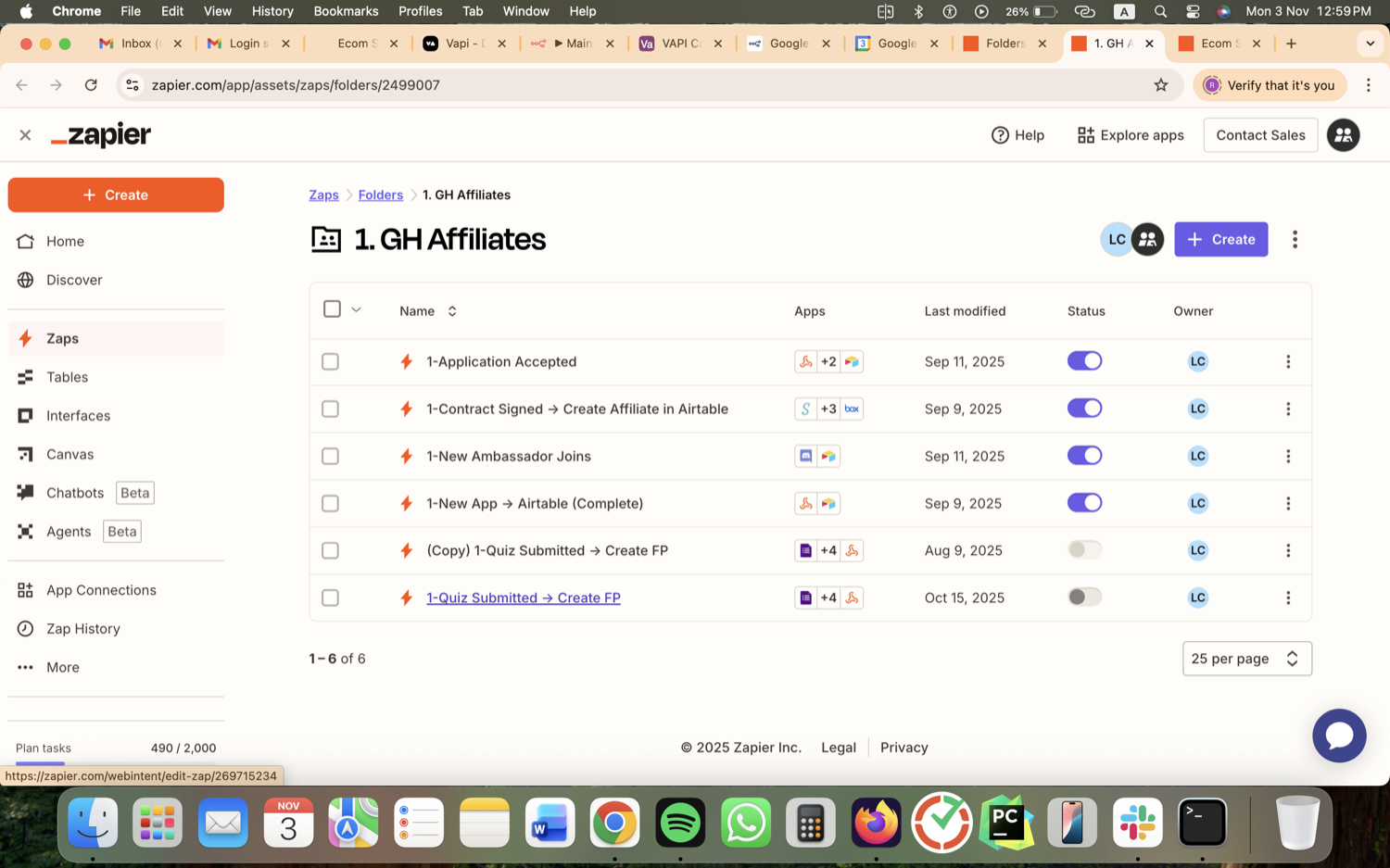The image size is (1390, 868).
Task: Reload the browser page
Action: [x=91, y=85]
